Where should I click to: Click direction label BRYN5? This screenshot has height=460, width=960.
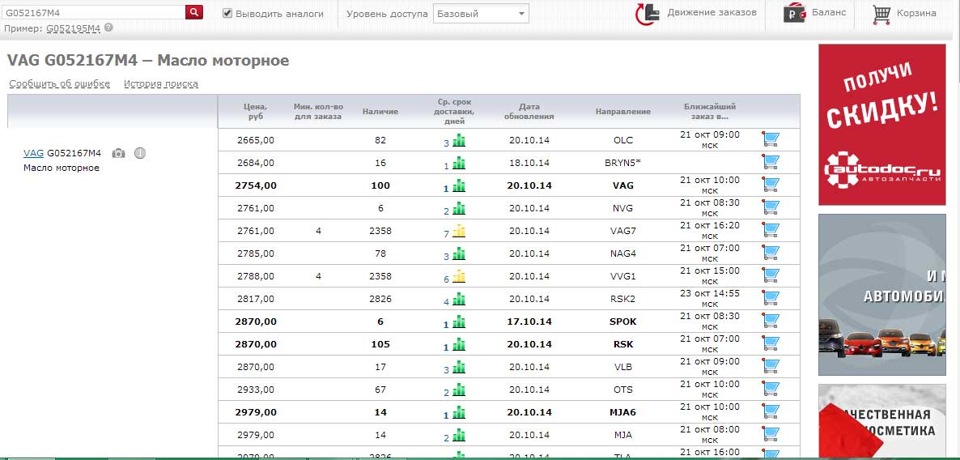(x=623, y=163)
